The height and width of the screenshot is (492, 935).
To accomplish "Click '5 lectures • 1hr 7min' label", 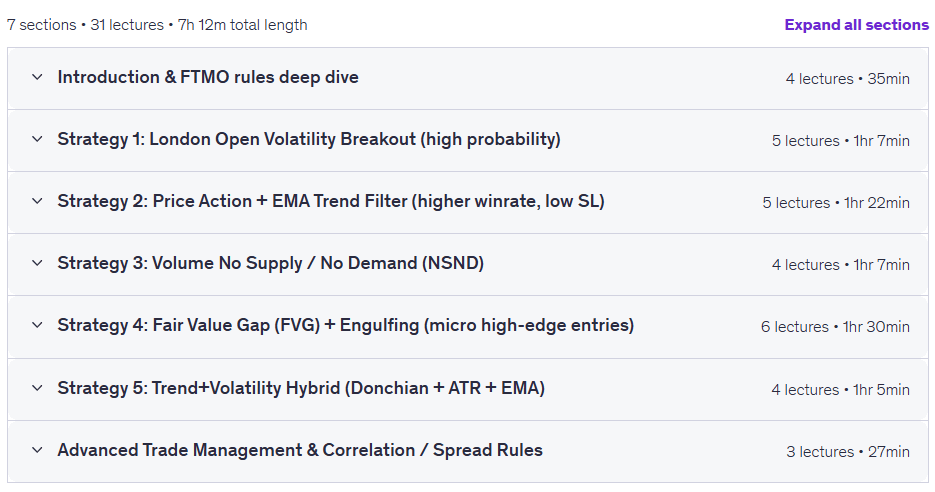I will [x=841, y=141].
